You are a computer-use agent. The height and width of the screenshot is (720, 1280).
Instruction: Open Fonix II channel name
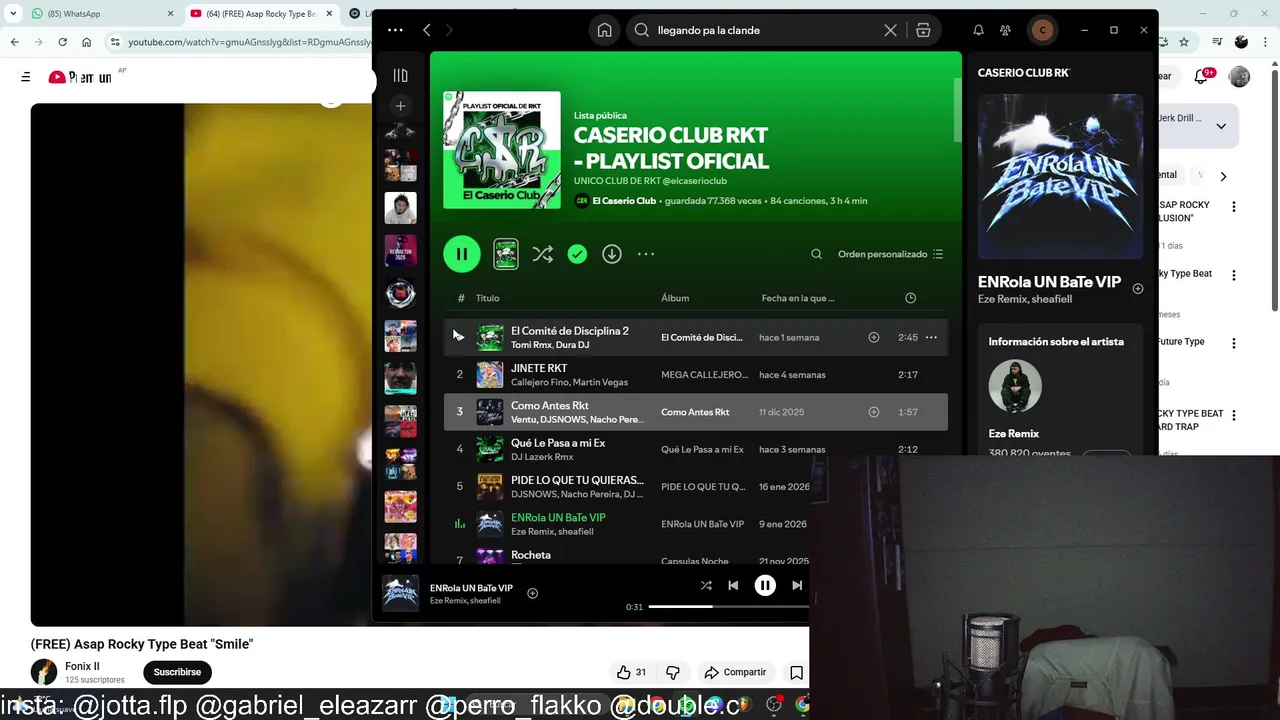click(82, 666)
